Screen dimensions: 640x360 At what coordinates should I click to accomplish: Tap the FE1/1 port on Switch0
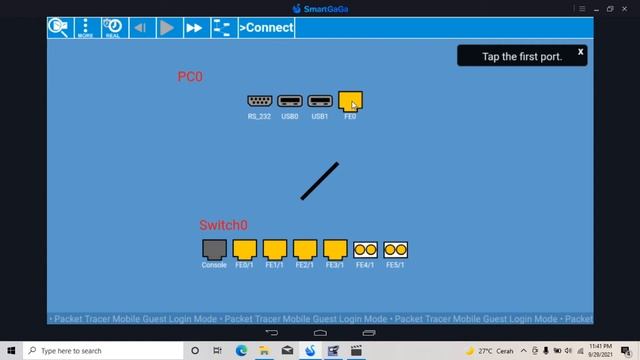click(x=275, y=249)
